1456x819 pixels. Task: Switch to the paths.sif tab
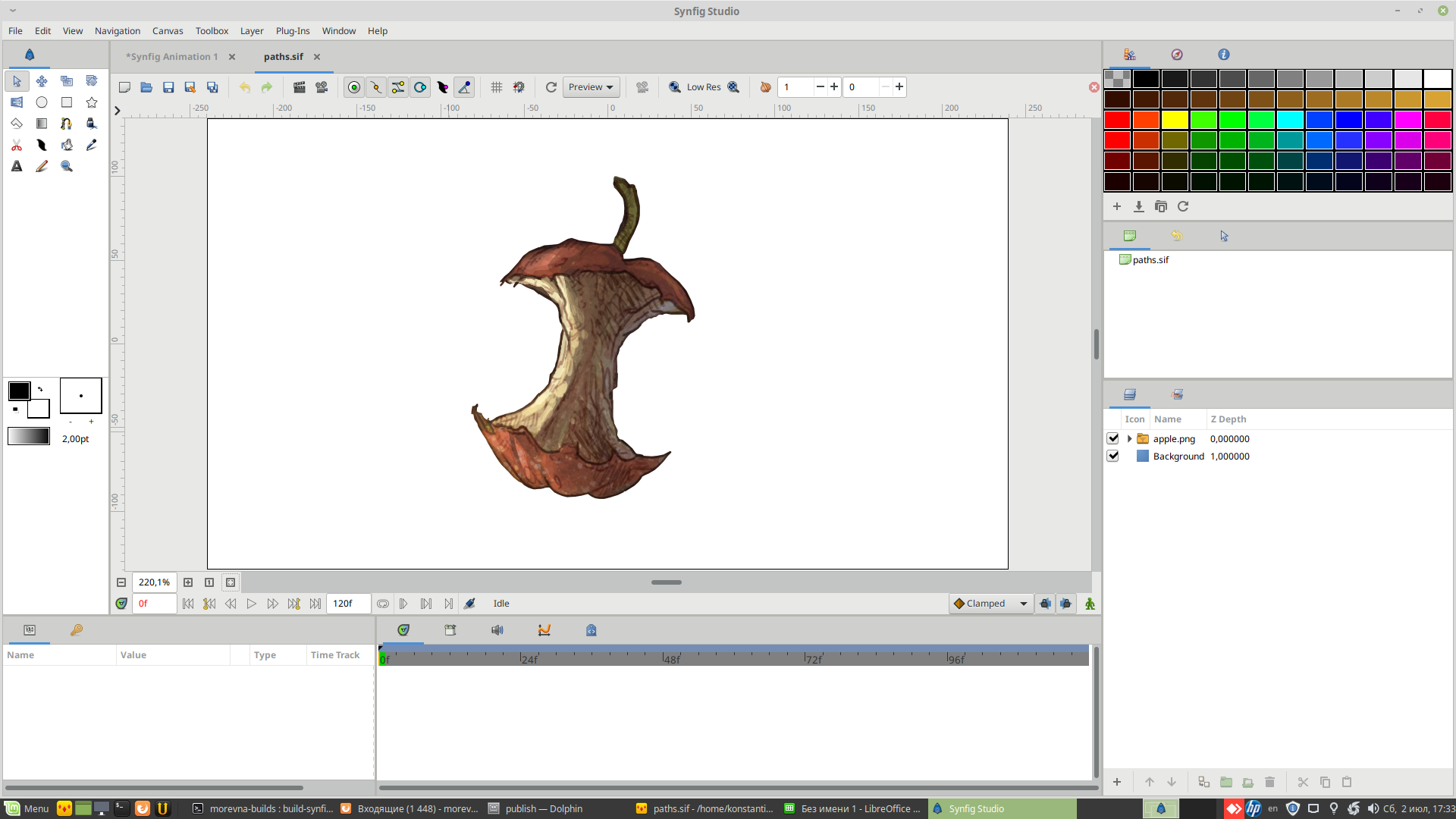(283, 57)
